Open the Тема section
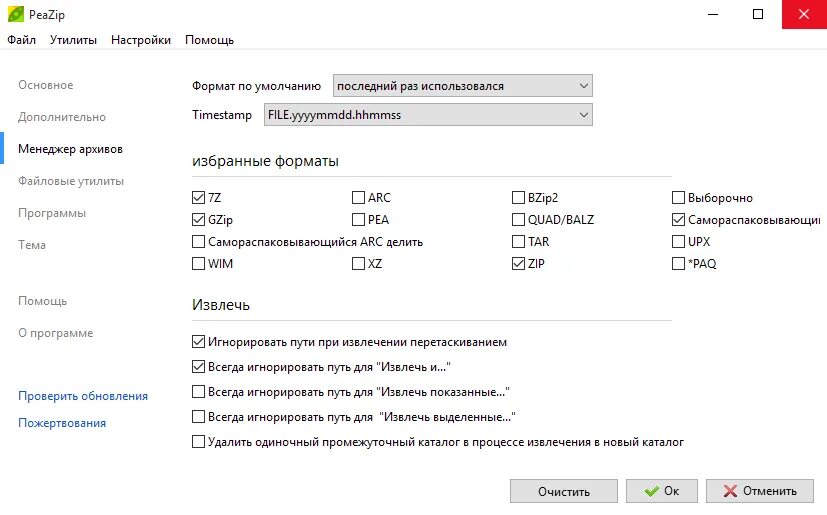This screenshot has height=515, width=827. pyautogui.click(x=32, y=245)
